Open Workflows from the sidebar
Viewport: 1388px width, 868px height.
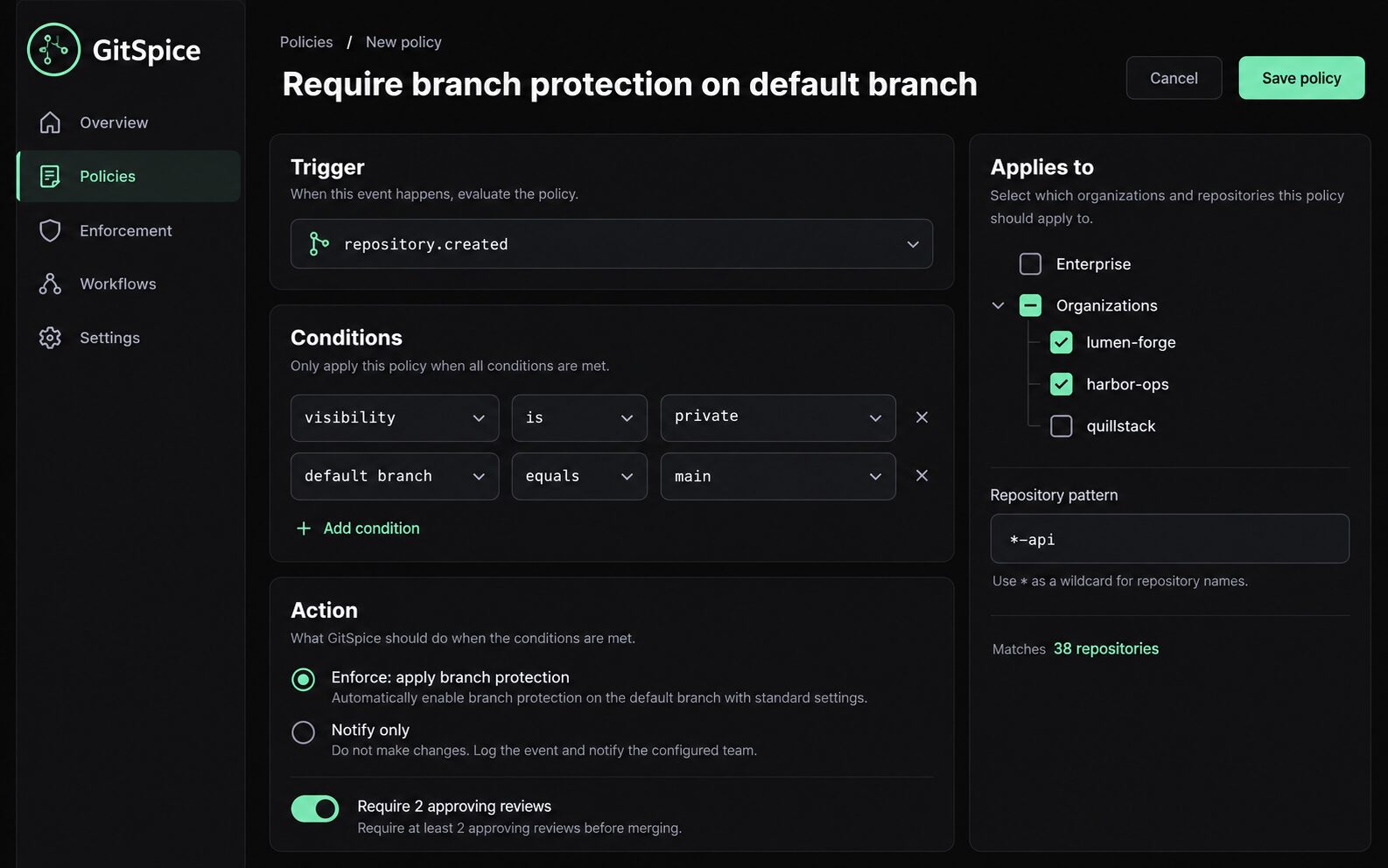pos(129,284)
